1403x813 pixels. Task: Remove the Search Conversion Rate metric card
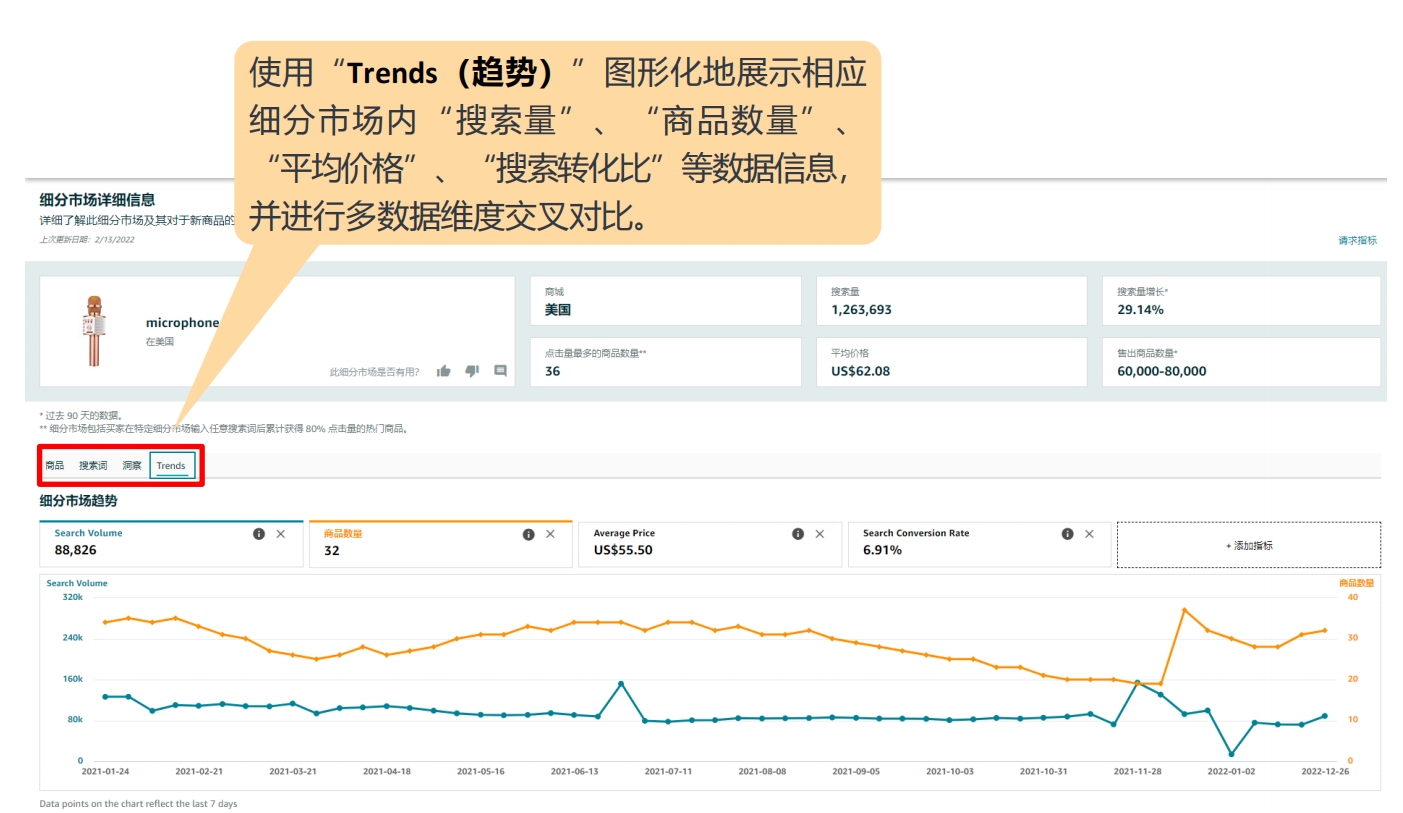1089,534
